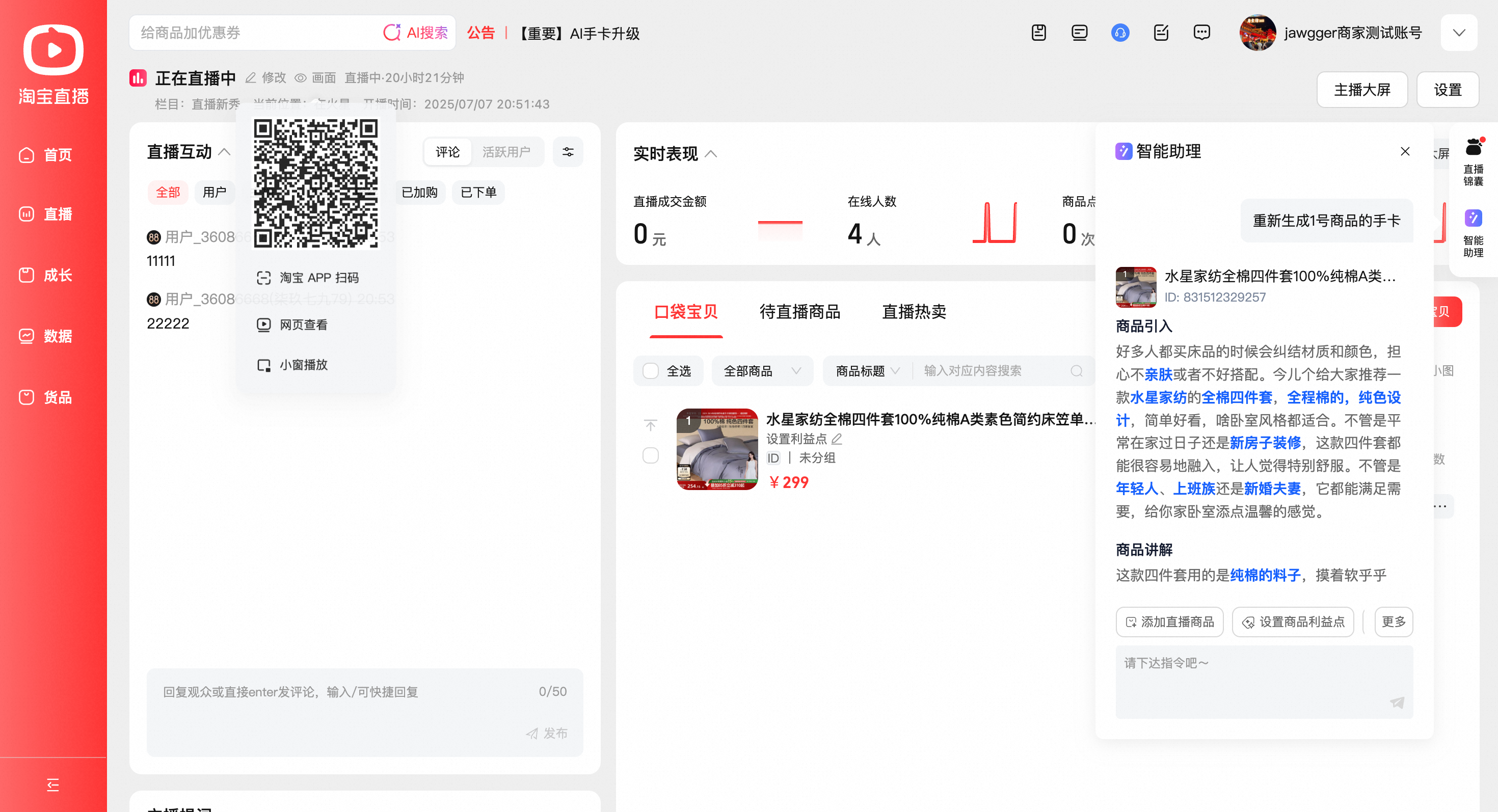Open the 货品 sidebar section
Screen dimensions: 1498x812
pyautogui.click(x=45, y=397)
